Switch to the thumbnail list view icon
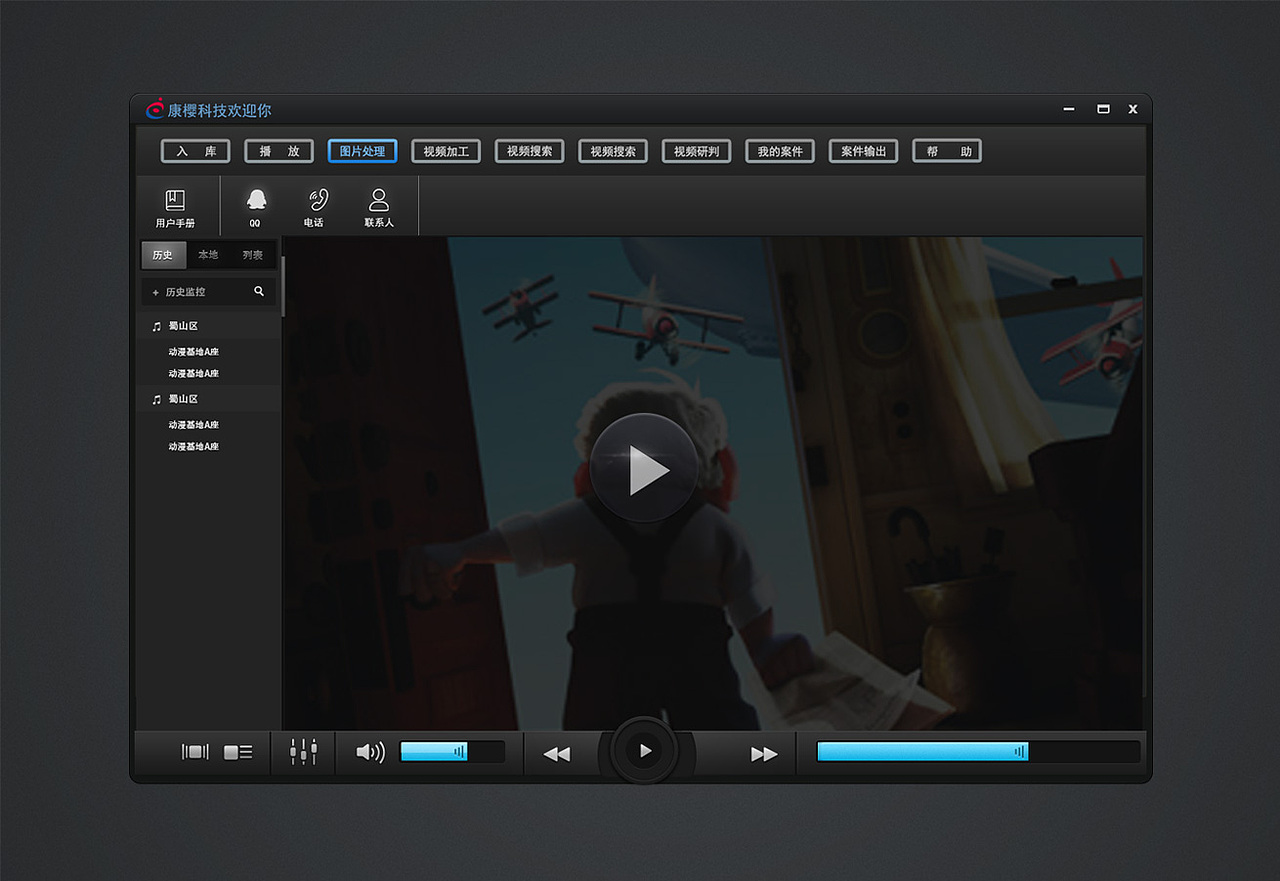Screen dimensions: 1280x881 [238, 752]
